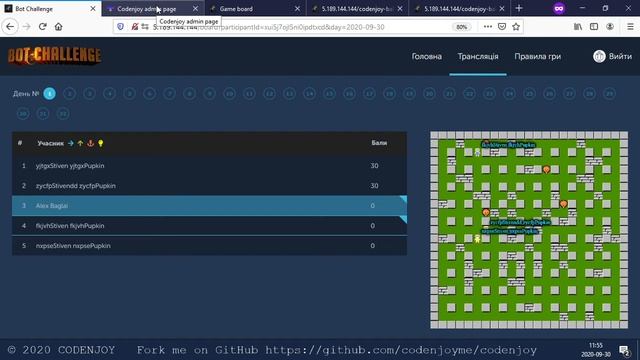The width and height of the screenshot is (640, 360).
Task: Select participant yjtgxStiven yjtgxPupkin row
Action: pyautogui.click(x=209, y=166)
